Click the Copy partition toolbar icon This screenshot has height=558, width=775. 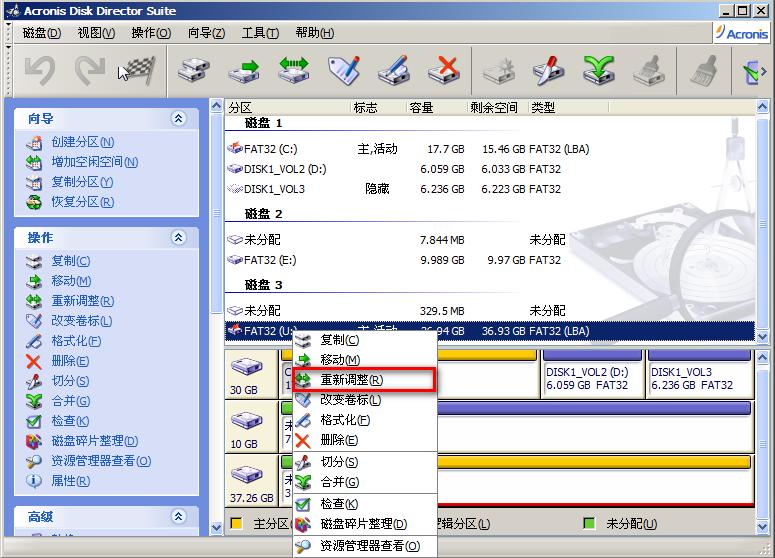[193, 71]
